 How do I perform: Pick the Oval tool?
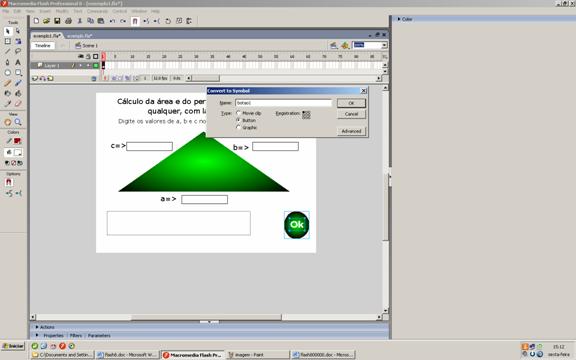point(8,72)
